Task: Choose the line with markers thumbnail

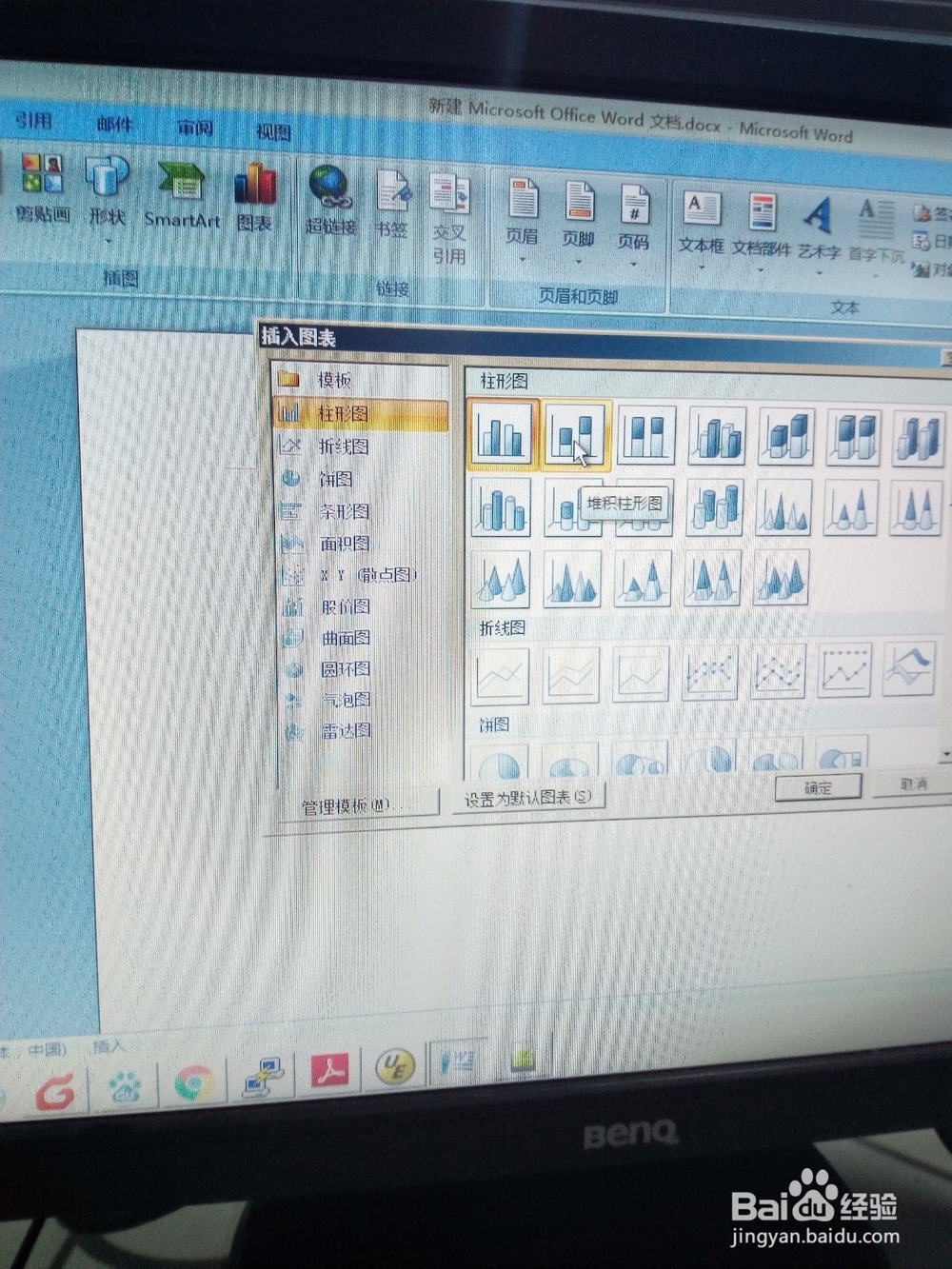Action: (710, 672)
